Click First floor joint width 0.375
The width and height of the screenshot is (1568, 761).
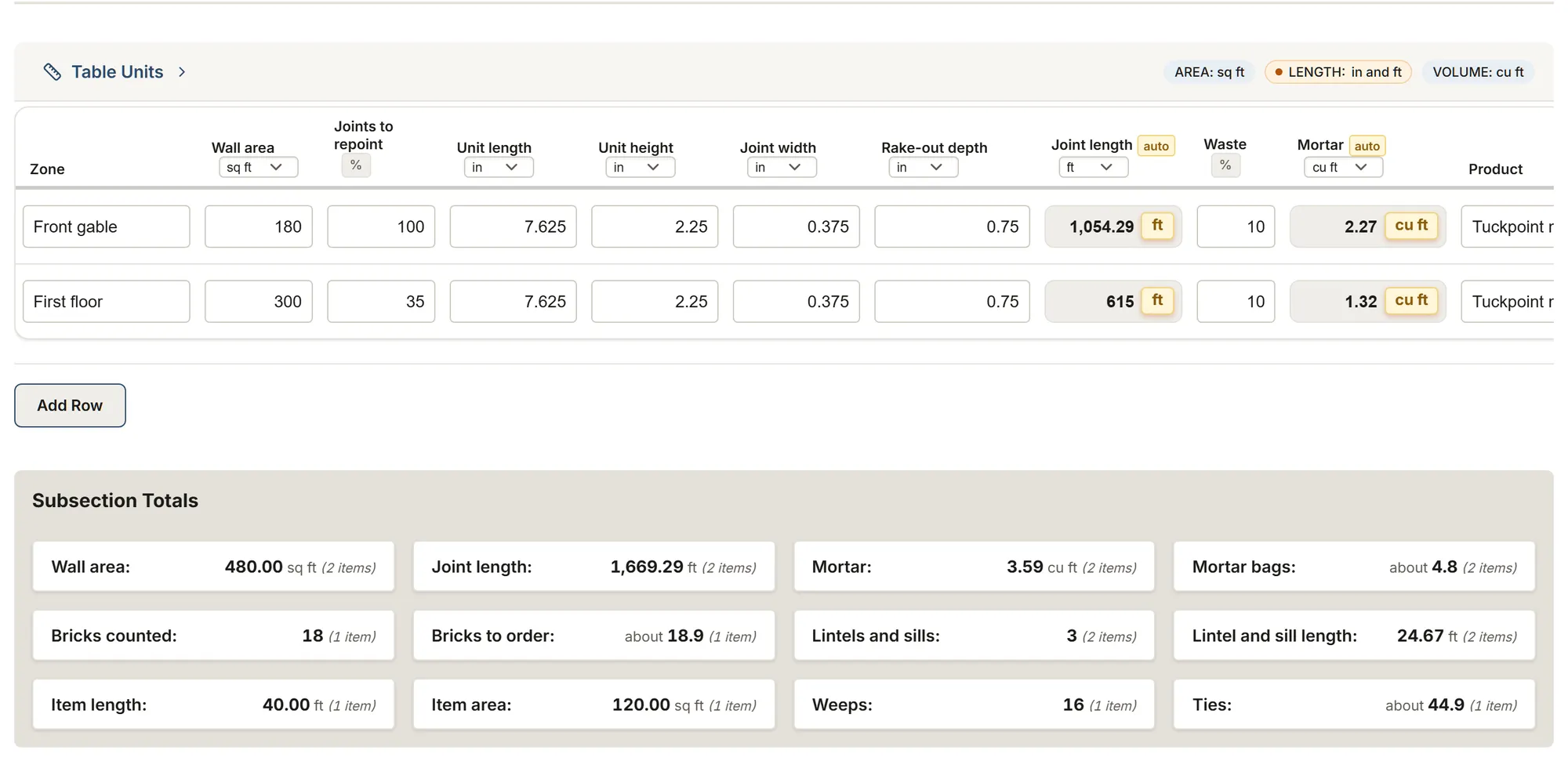[797, 302]
